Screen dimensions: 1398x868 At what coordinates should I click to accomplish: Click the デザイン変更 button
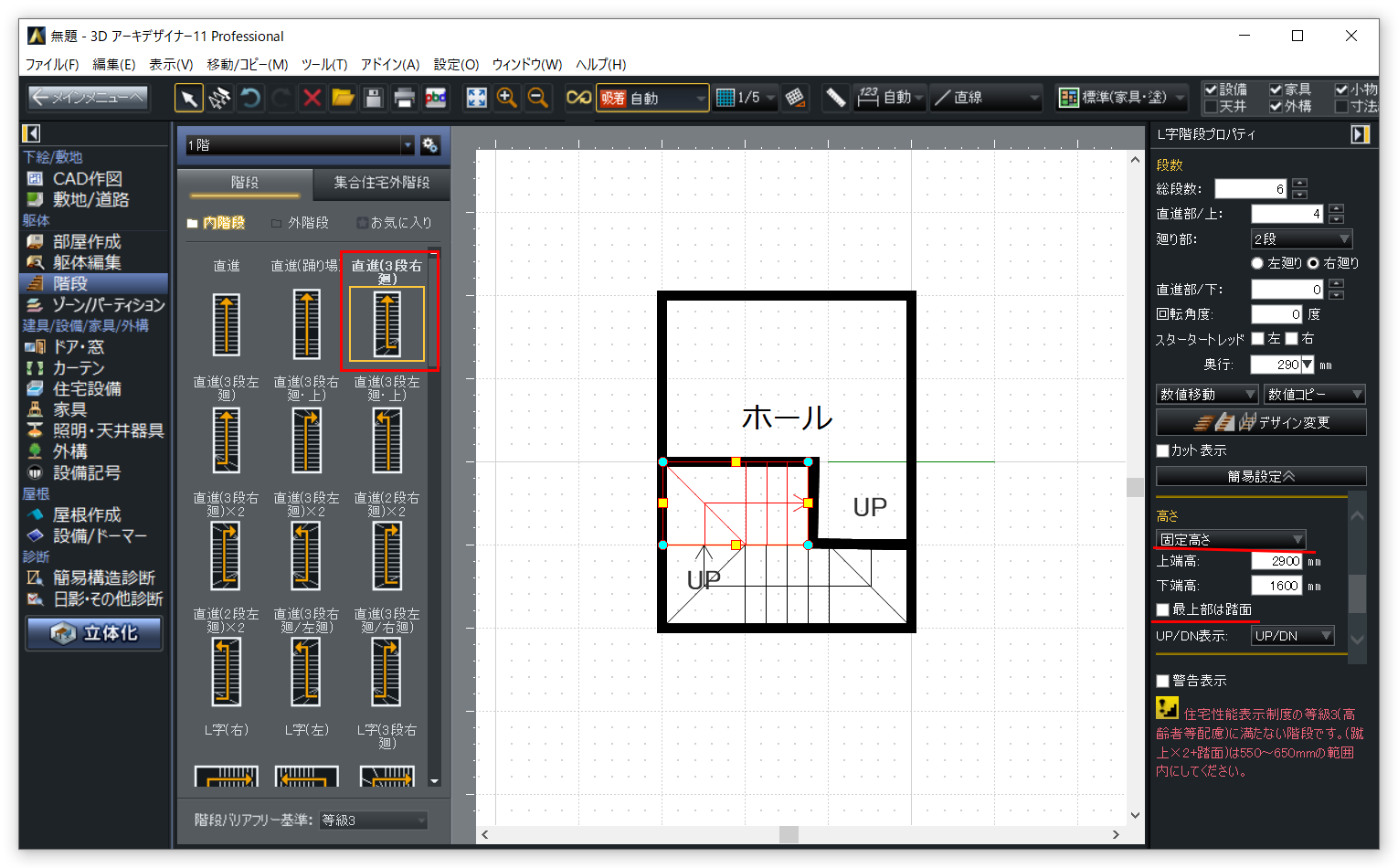(1261, 422)
